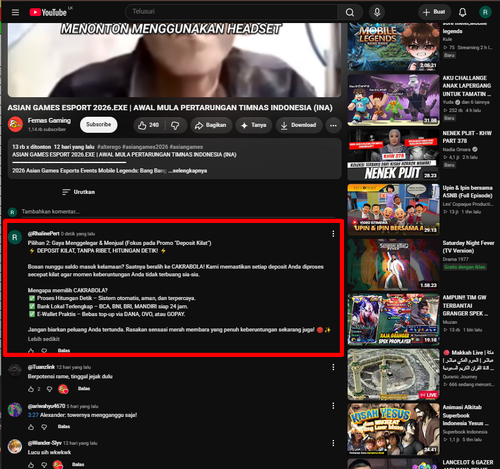This screenshot has width=500, height=469.
Task: Open options menu on @ariwahyu4670 comment
Action: point(333,406)
